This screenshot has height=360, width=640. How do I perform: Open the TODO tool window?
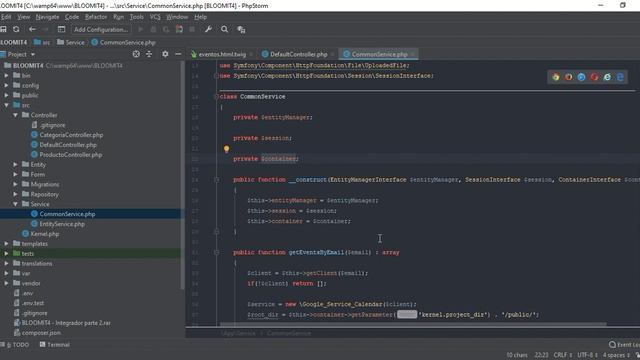[17, 345]
